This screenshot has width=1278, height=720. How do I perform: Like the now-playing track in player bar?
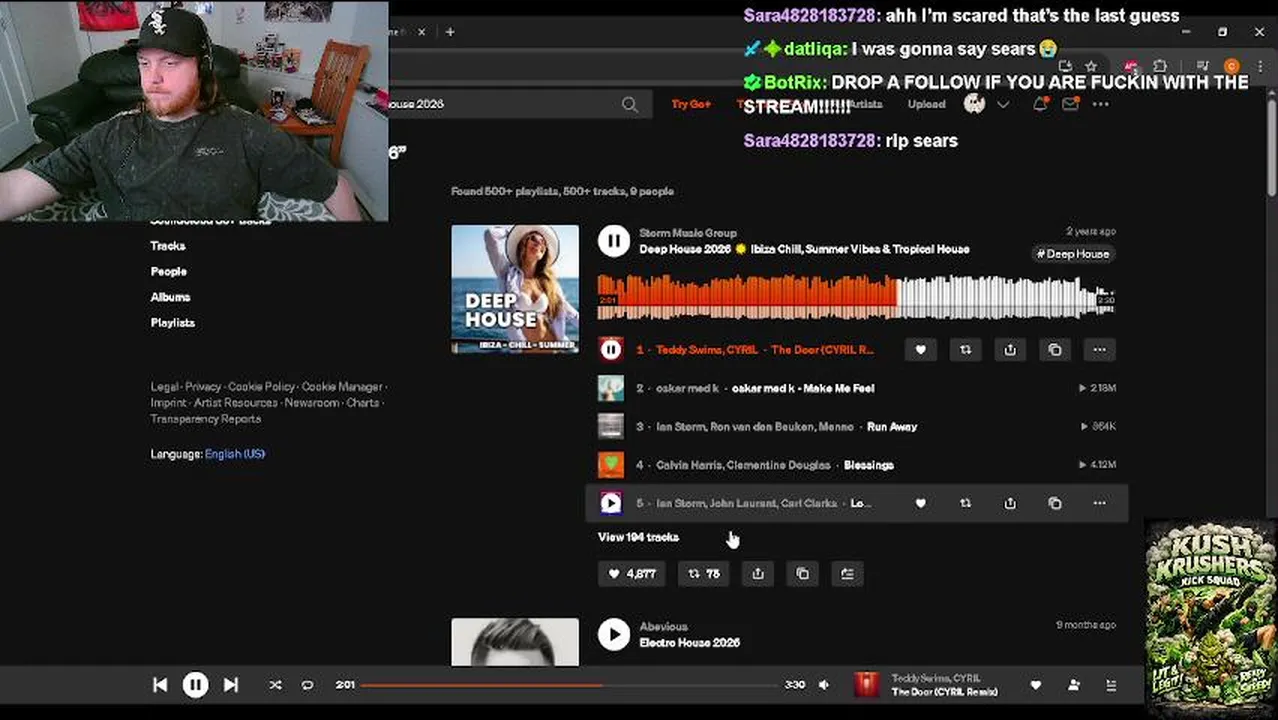pyautogui.click(x=1036, y=685)
